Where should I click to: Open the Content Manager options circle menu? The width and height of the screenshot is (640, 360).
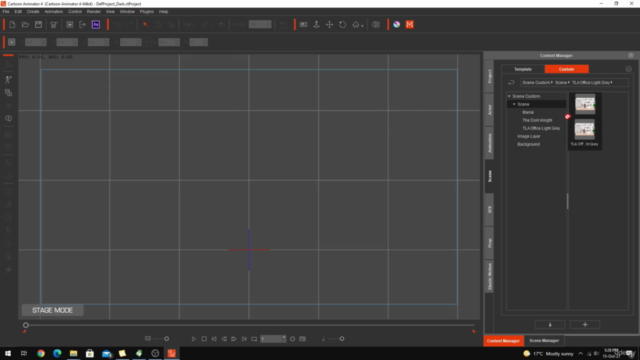[x=629, y=69]
